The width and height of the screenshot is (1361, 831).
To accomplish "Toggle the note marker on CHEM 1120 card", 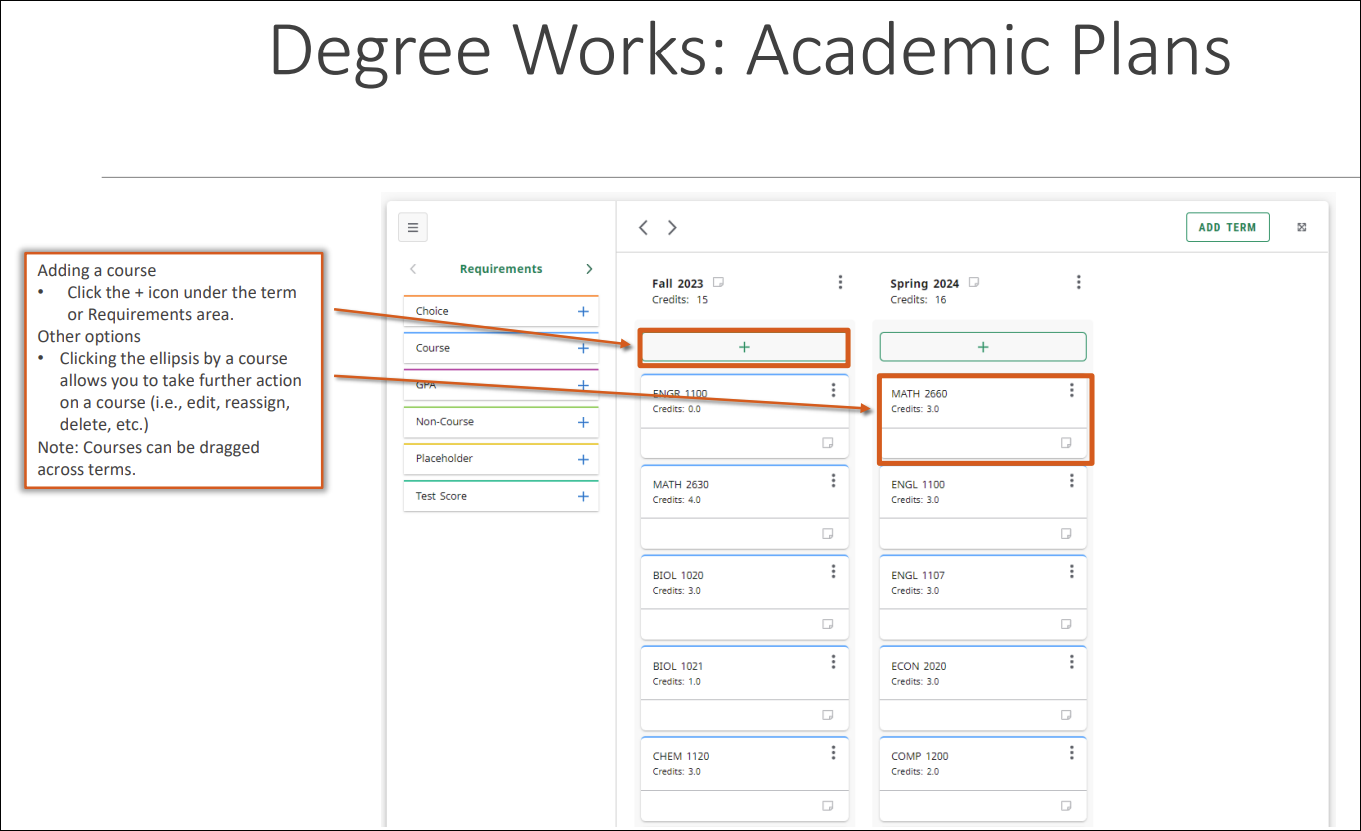I will pyautogui.click(x=827, y=805).
